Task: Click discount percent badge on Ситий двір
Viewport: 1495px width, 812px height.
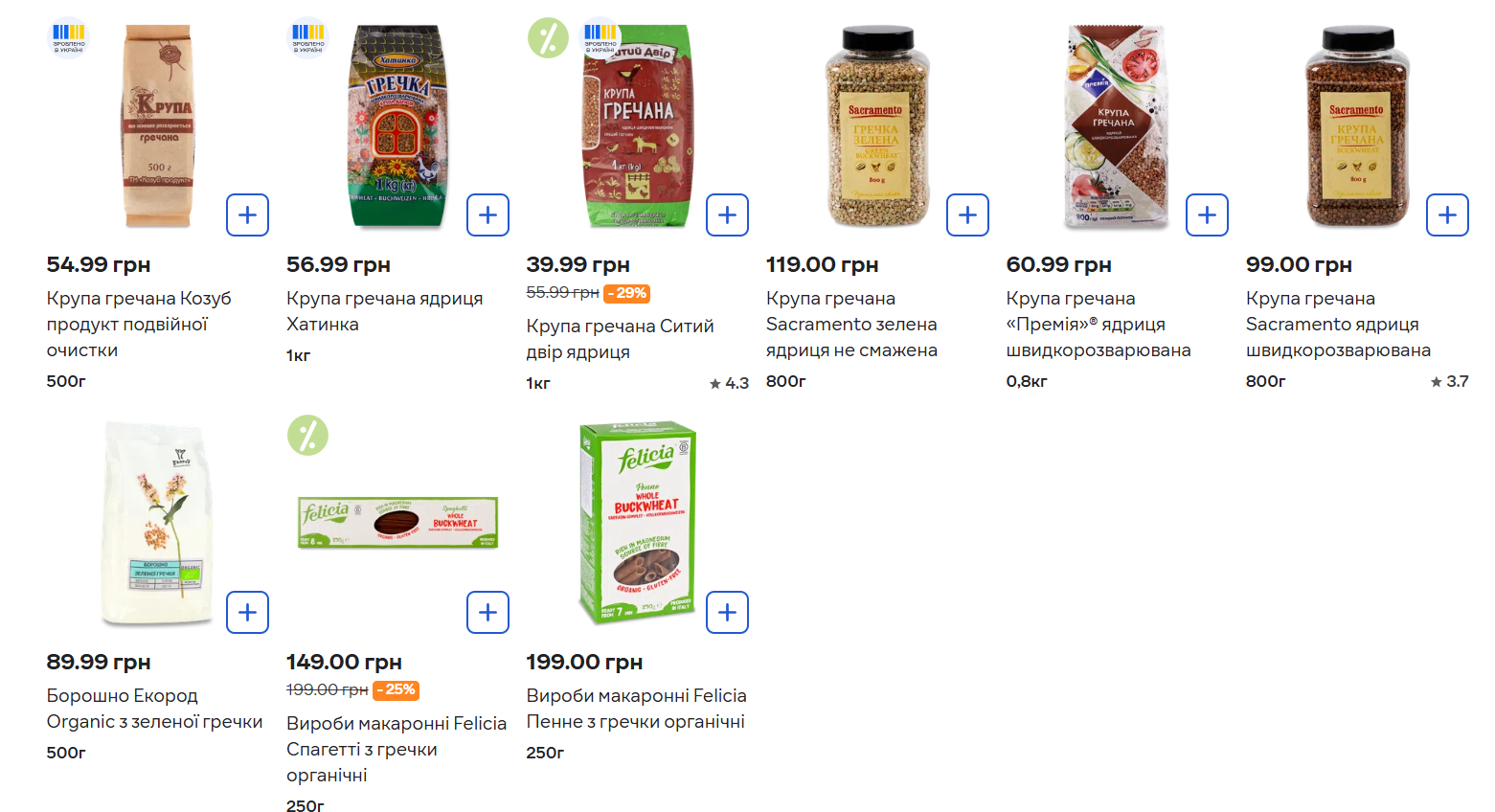Action: click(x=548, y=38)
